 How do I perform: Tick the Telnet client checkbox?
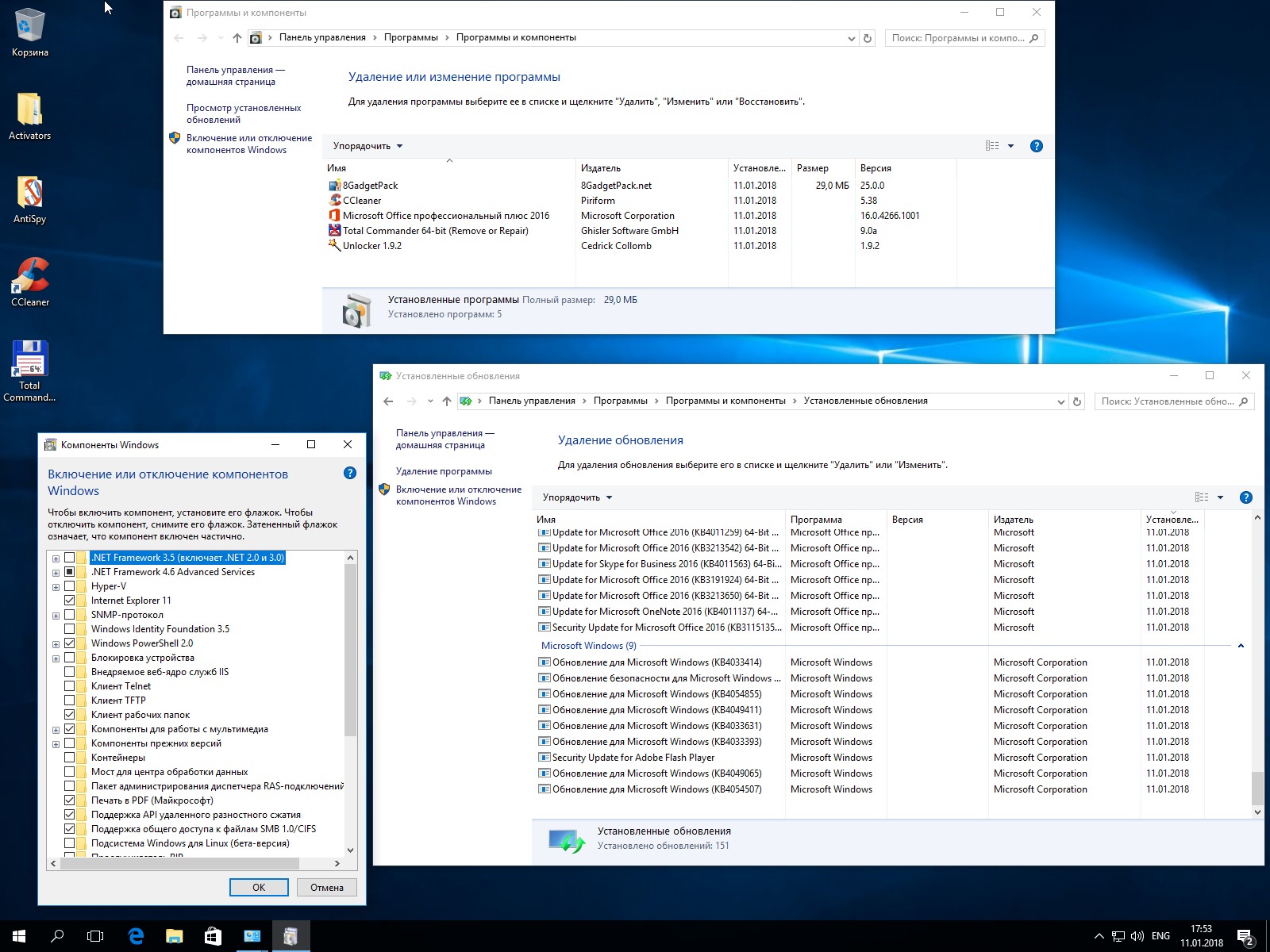pyautogui.click(x=70, y=686)
